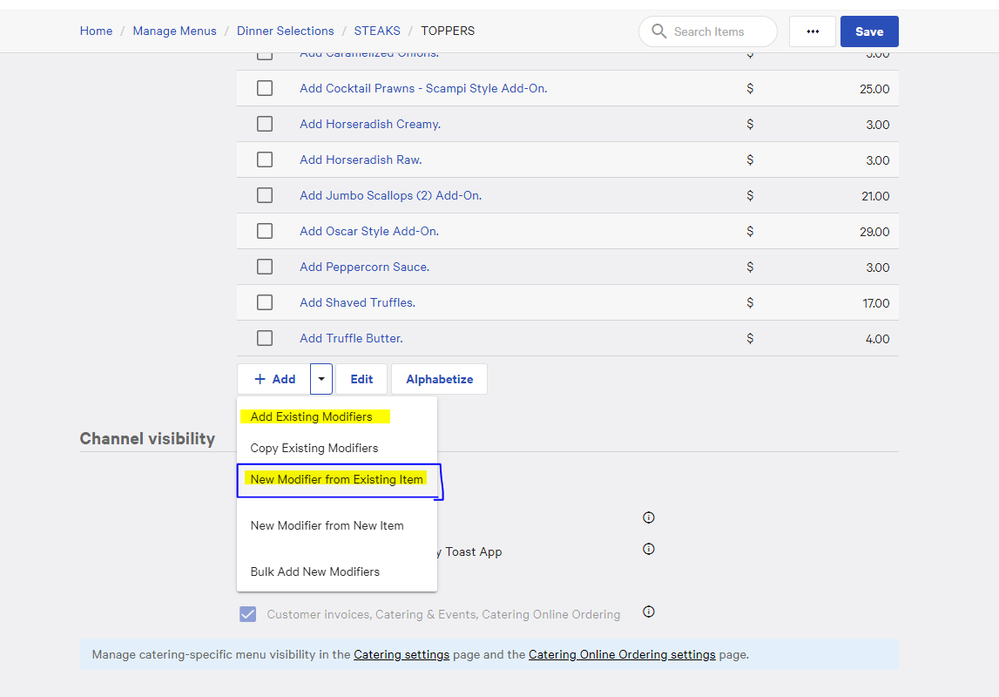Screen dimensions: 999x697
Task: Click the search magnifier icon
Action: point(658,31)
